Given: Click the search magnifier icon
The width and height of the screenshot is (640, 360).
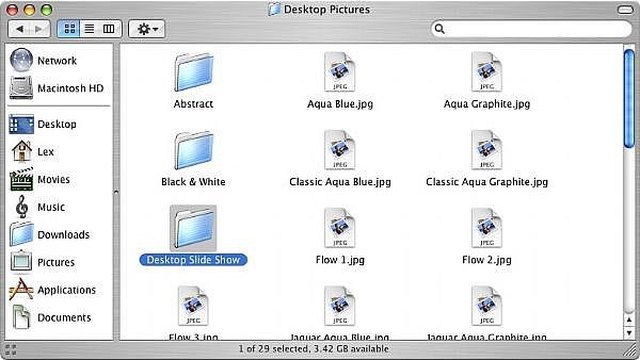Looking at the screenshot, I should click(440, 29).
